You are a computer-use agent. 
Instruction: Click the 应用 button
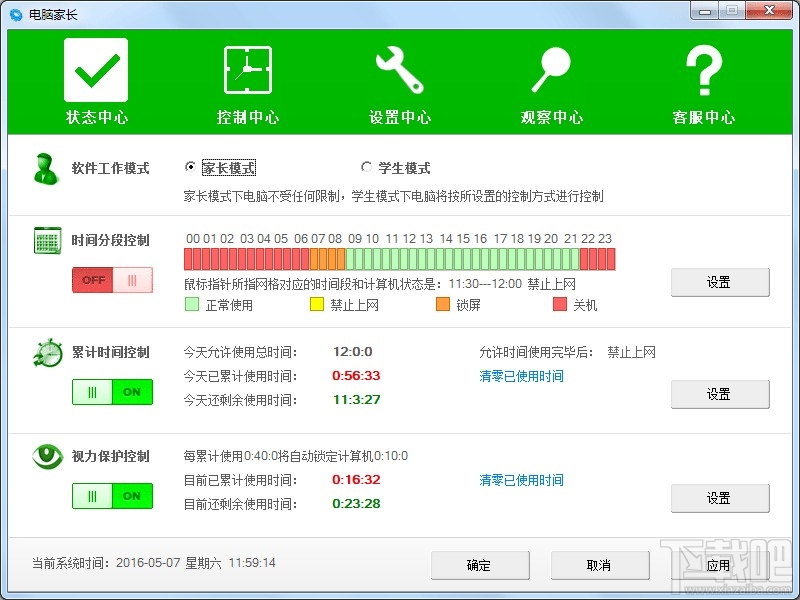coord(720,565)
